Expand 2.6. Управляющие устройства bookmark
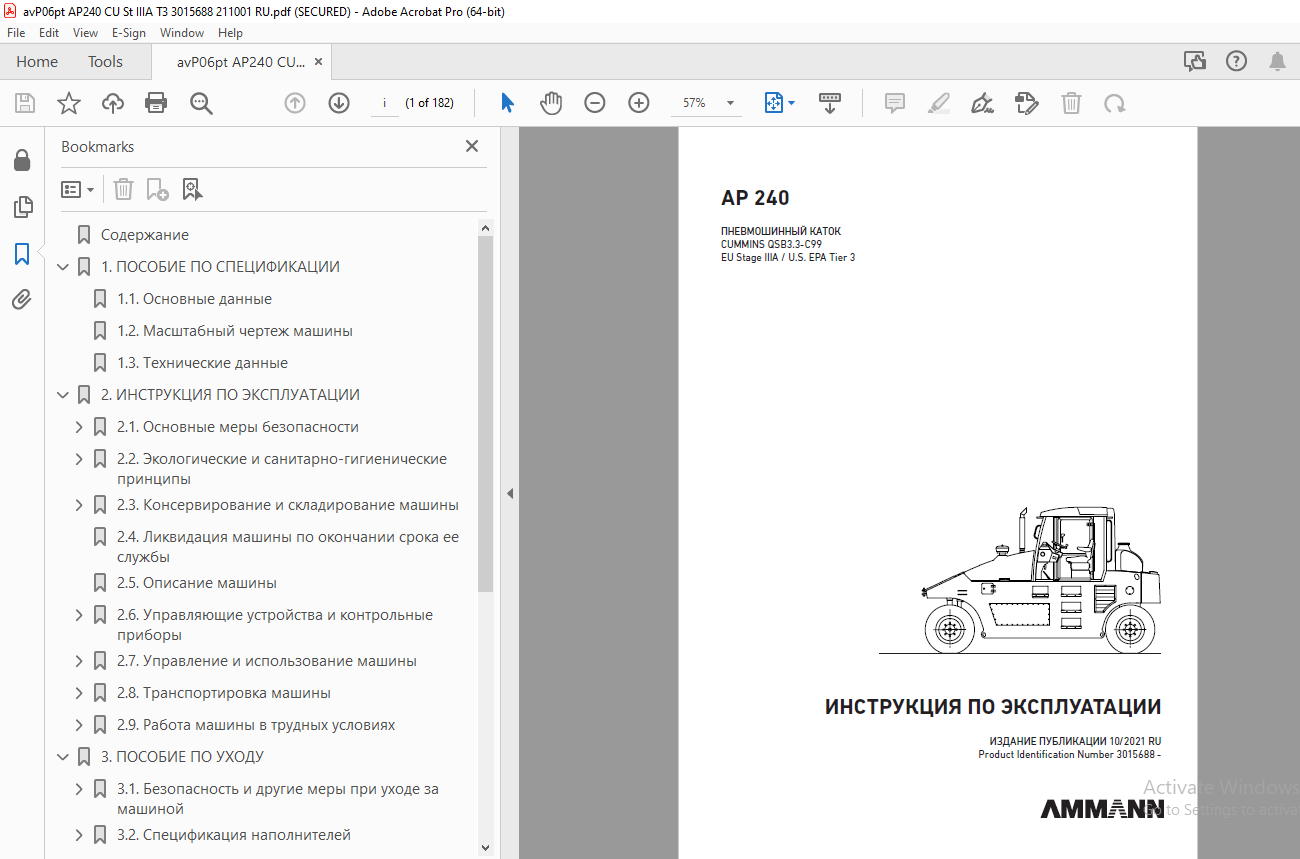Image resolution: width=1300 pixels, height=859 pixels. [x=80, y=615]
